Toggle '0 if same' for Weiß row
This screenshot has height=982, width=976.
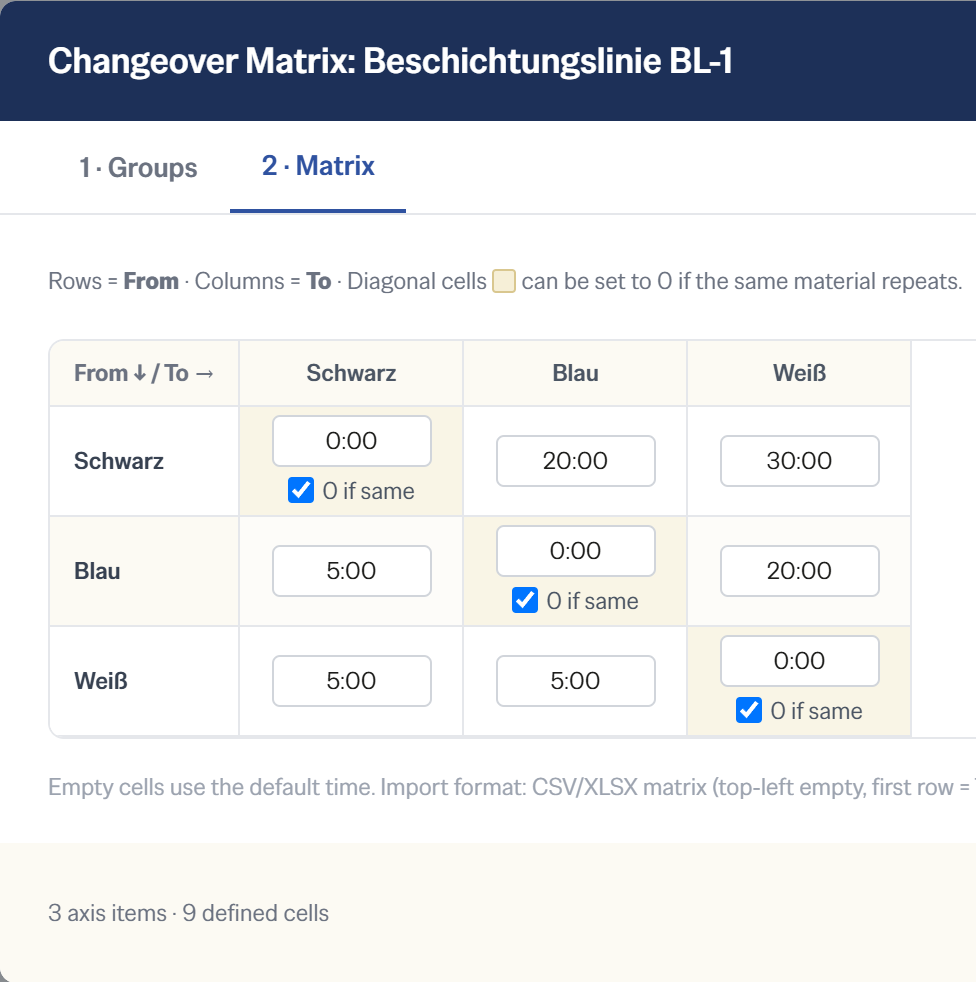[x=749, y=711]
